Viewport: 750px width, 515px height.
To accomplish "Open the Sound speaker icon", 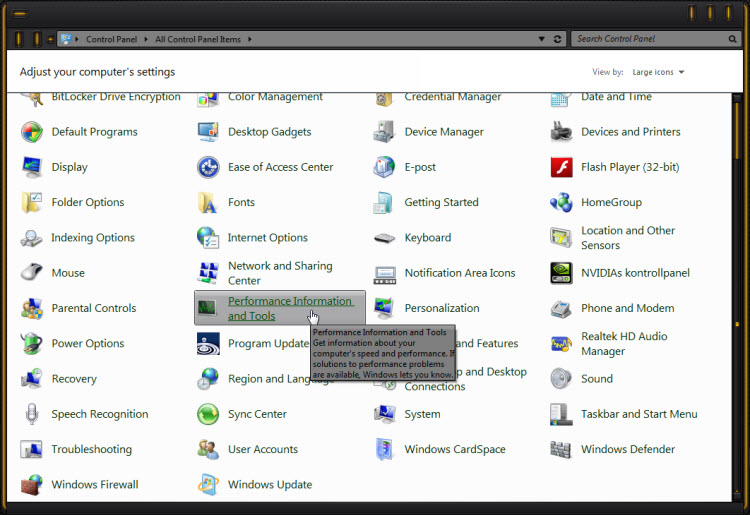I will [x=561, y=379].
